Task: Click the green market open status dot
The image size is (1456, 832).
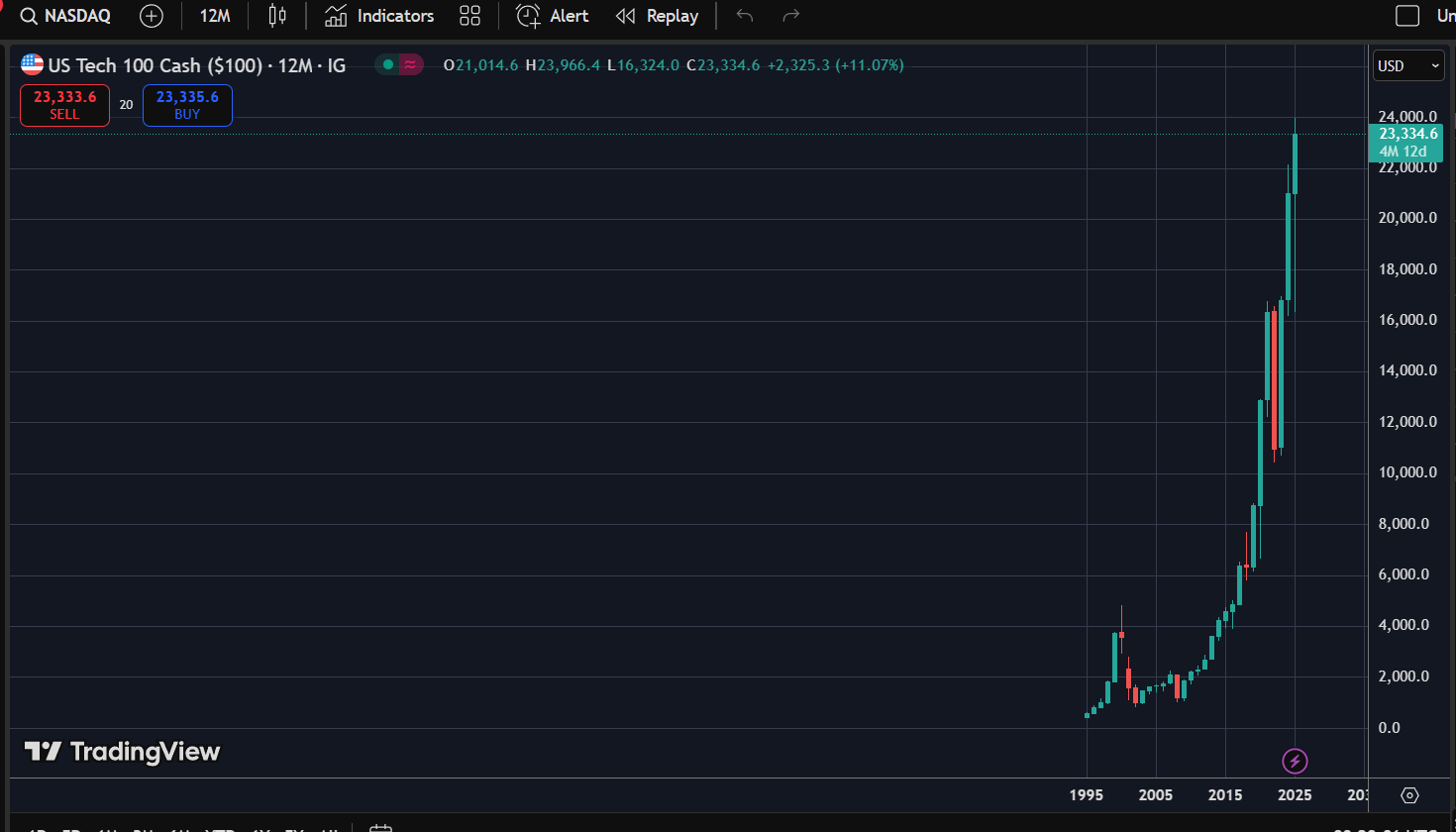Action: [x=388, y=65]
